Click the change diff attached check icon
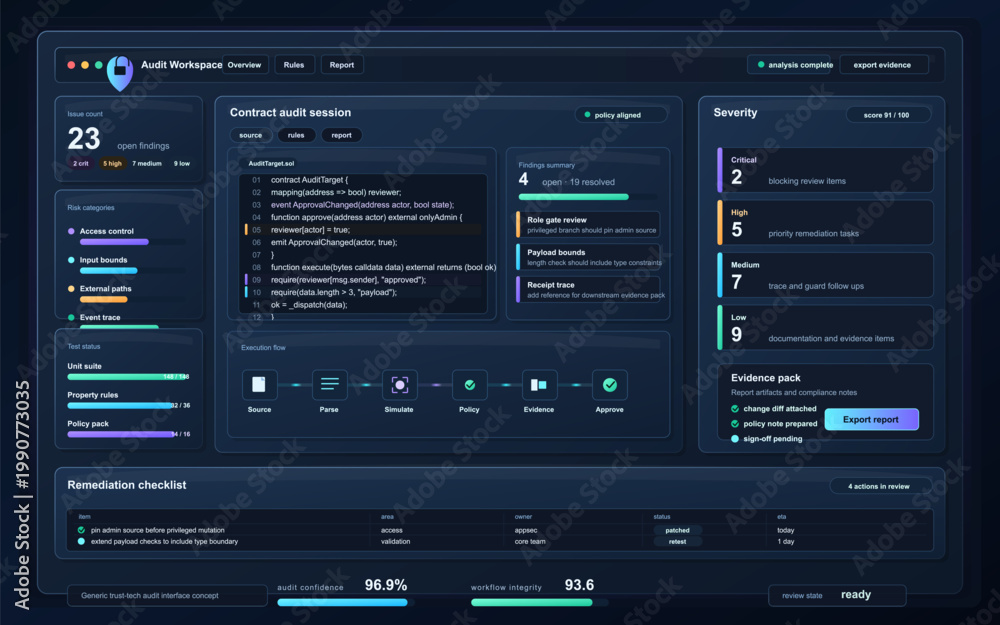This screenshot has height=625, width=1000. [735, 409]
